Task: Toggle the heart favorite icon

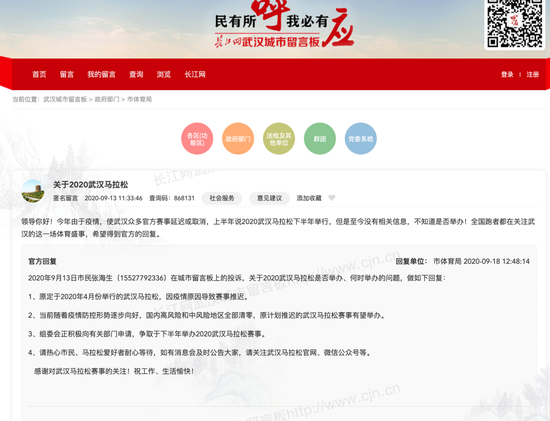Action: [331, 198]
